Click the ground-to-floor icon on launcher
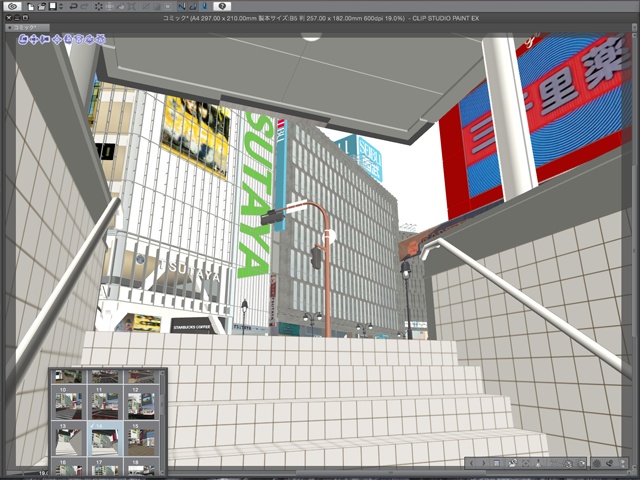Screen dimensions: 640x480 point(538,463)
